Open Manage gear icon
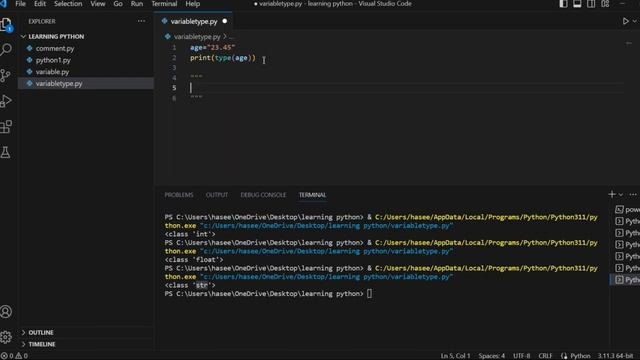 click(6, 337)
